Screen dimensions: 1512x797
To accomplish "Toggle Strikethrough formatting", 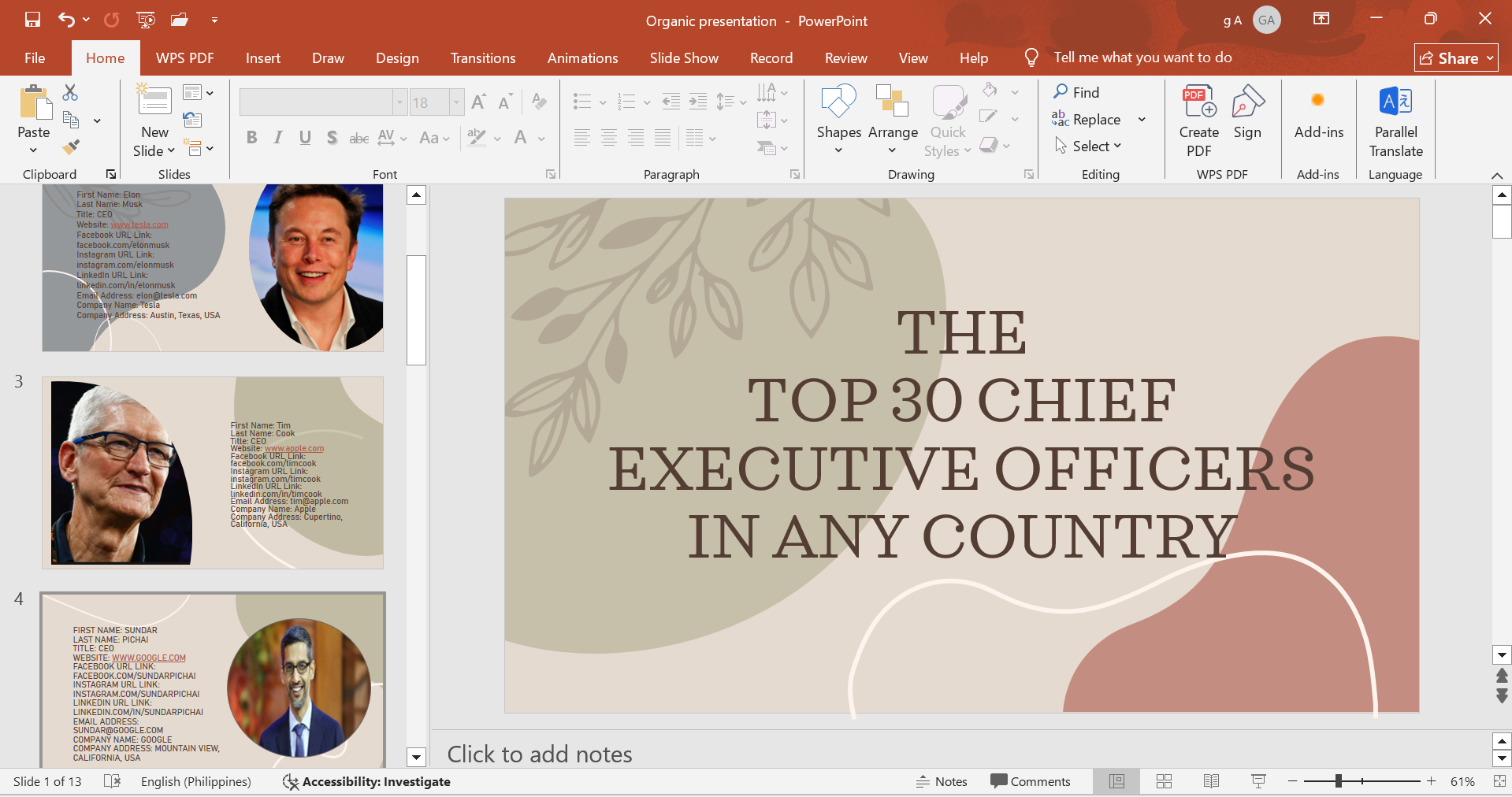I will 358,139.
